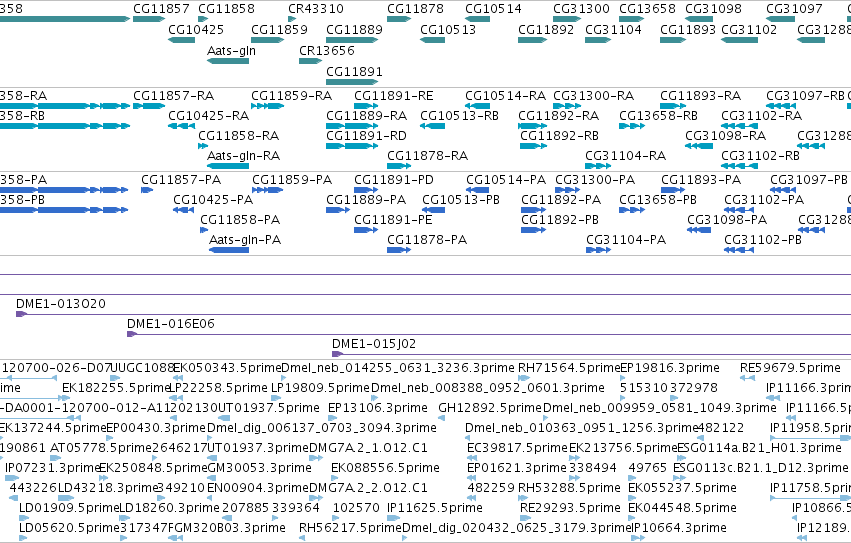Click the Aats-gln gene label
Screen dimensions: 851x543
[x=231, y=50]
